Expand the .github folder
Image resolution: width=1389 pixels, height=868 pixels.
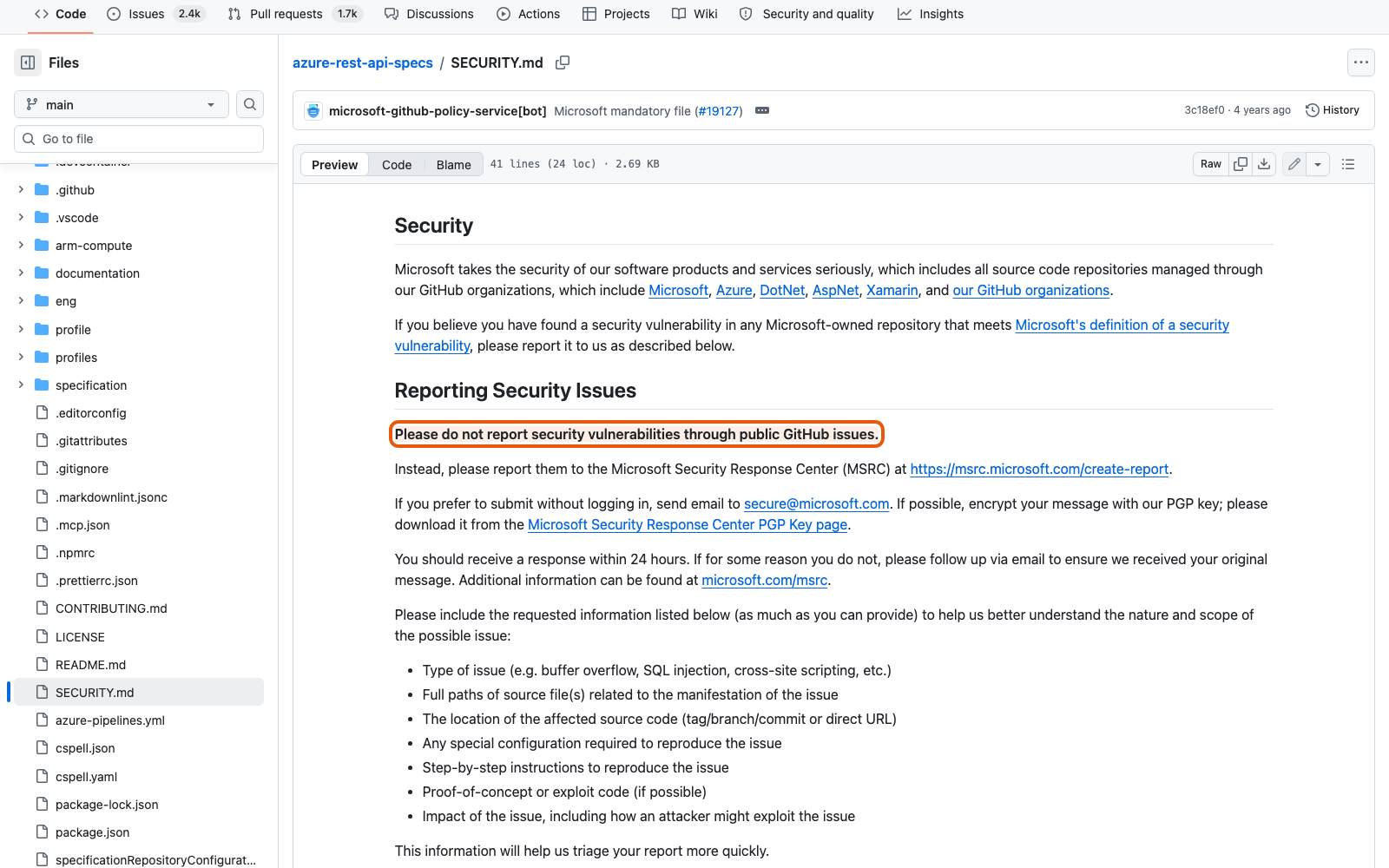pyautogui.click(x=21, y=189)
